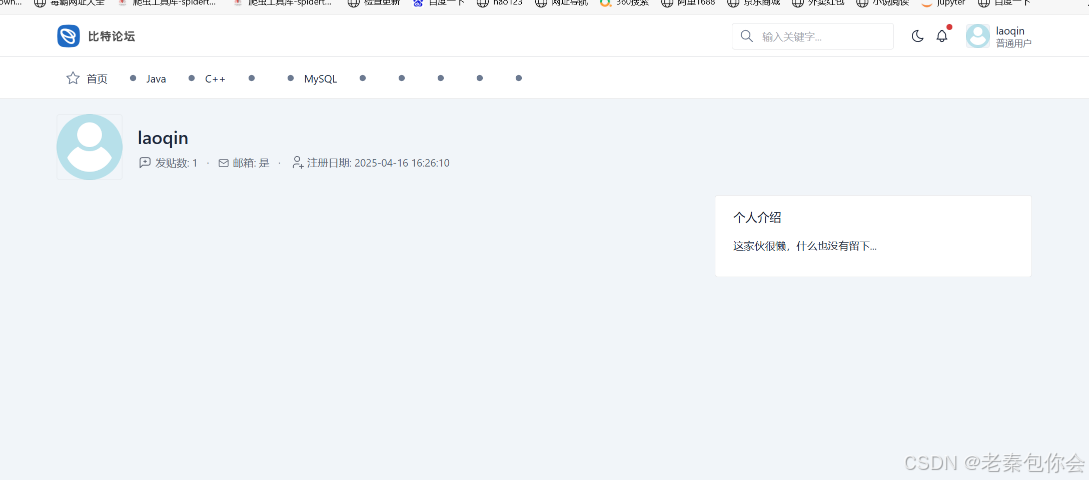Image resolution: width=1089 pixels, height=480 pixels.
Task: Click the 这家伙很懒 intro text
Action: pos(805,246)
